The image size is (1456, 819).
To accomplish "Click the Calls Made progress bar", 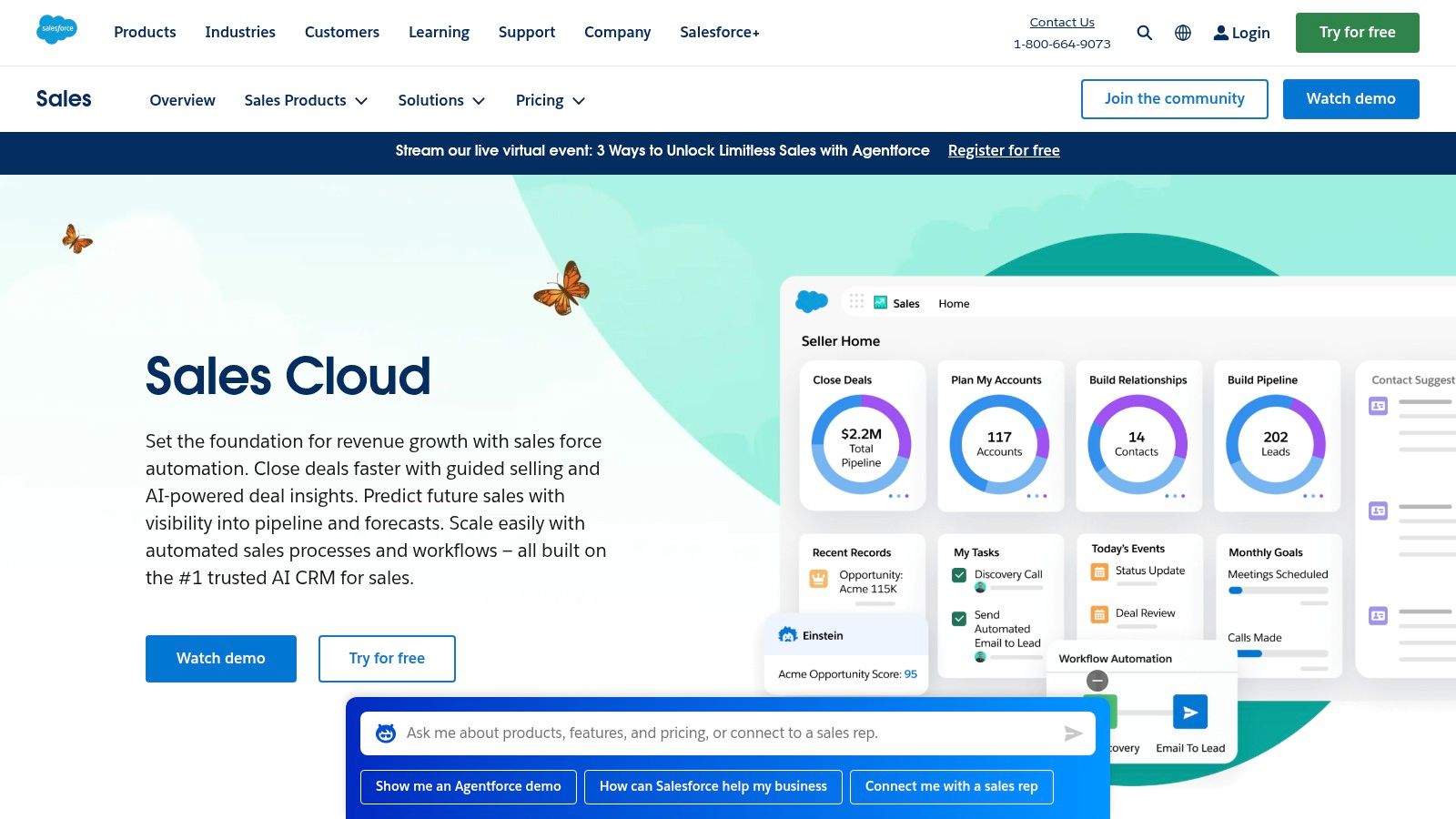I will tap(1278, 653).
